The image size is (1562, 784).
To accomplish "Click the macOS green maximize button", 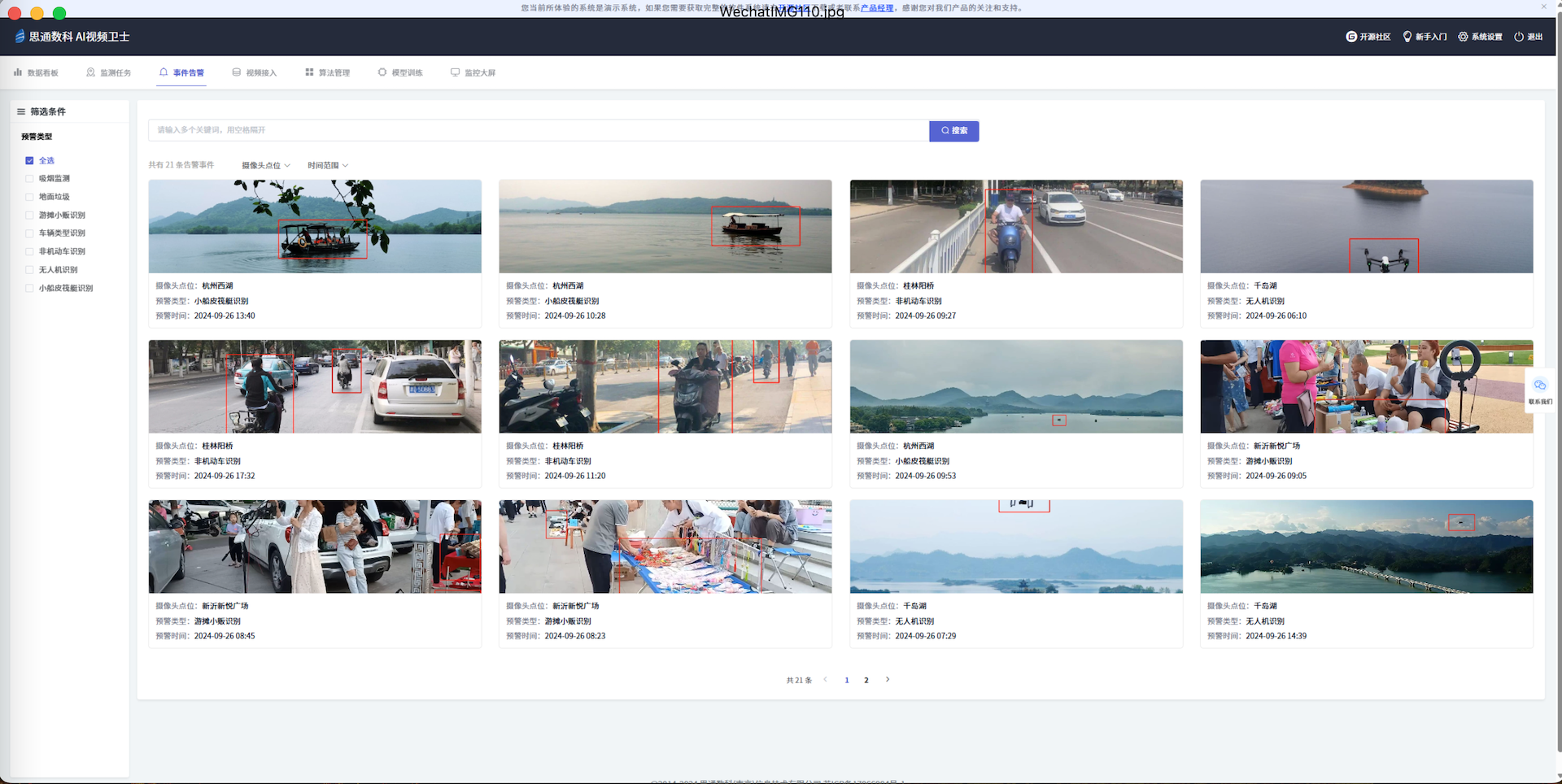I will (x=59, y=13).
